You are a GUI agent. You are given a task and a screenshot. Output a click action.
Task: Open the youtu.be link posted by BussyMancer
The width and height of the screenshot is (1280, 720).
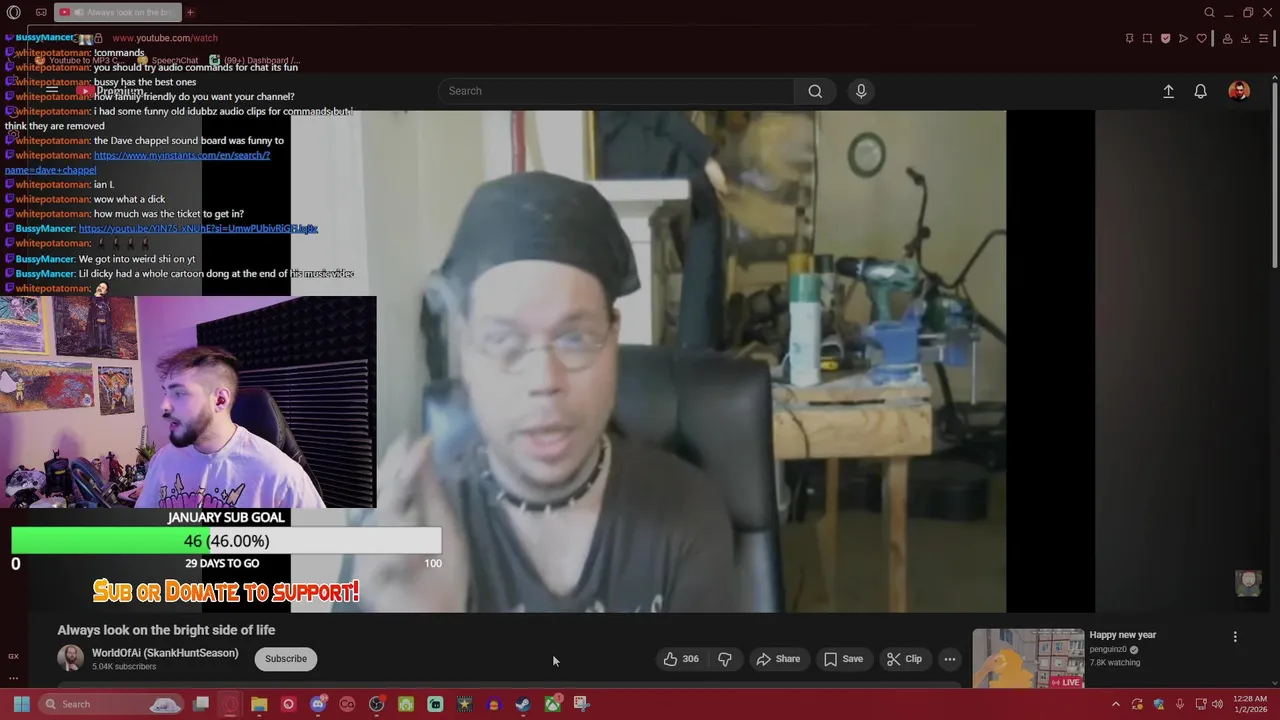point(198,228)
